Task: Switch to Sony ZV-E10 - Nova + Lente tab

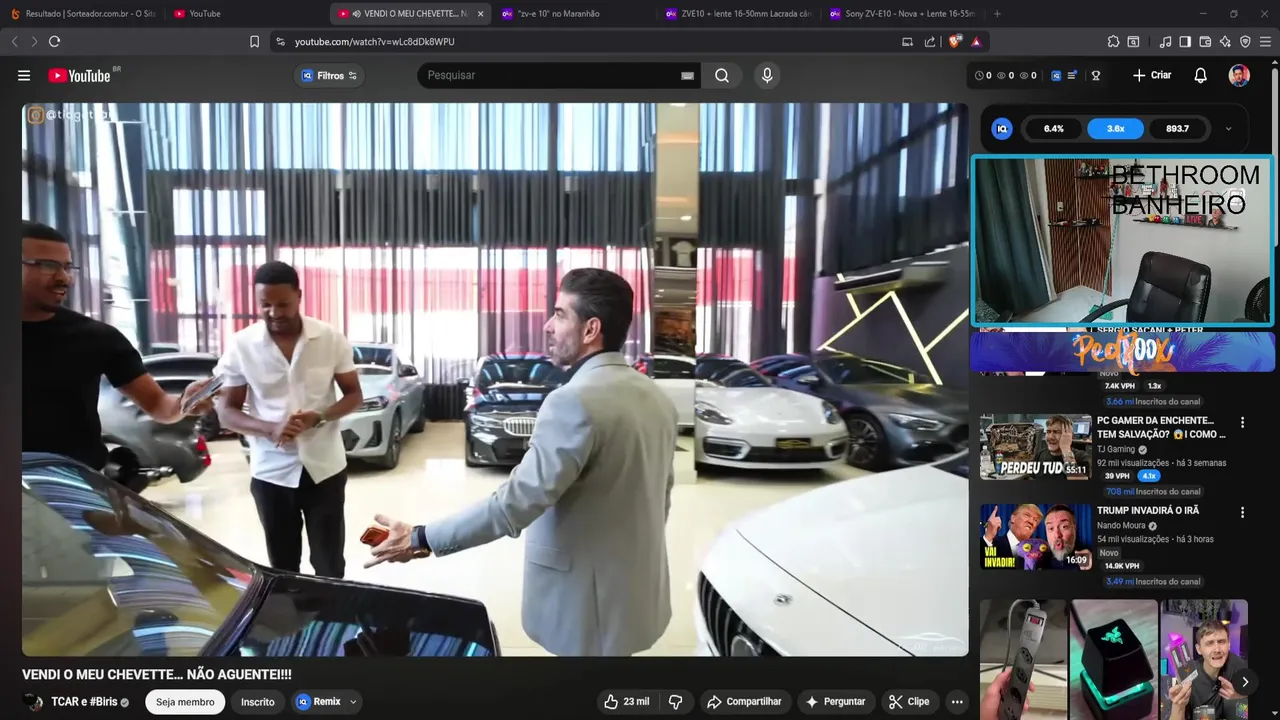Action: (x=902, y=14)
